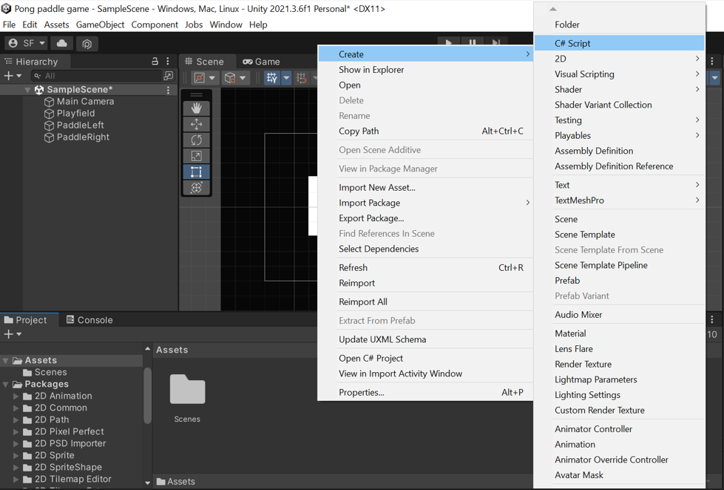
Task: Choose Prefab in the Create submenu
Action: point(619,281)
